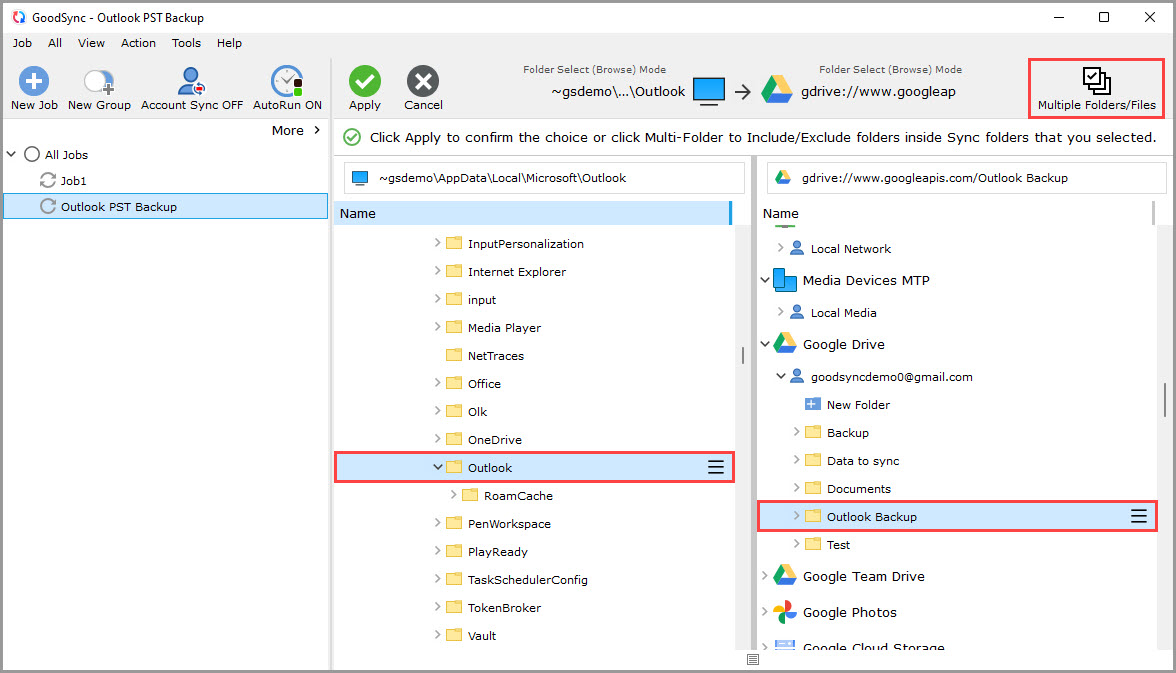The image size is (1176, 673).
Task: Collapse the All Jobs tree
Action: pyautogui.click(x=11, y=154)
